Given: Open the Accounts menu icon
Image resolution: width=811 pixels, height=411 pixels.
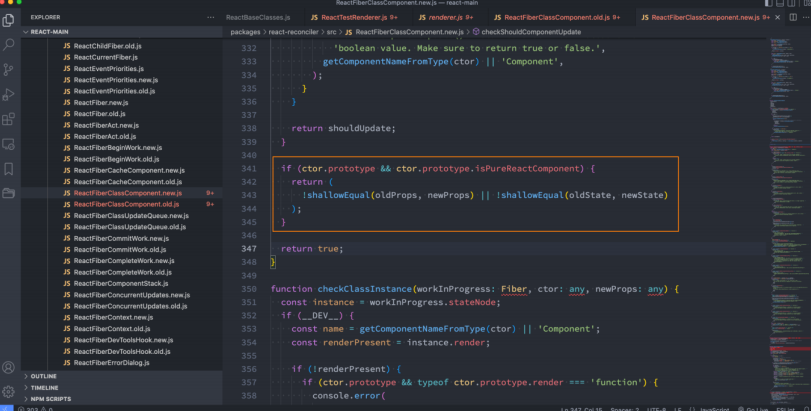Looking at the screenshot, I should pyautogui.click(x=8, y=368).
